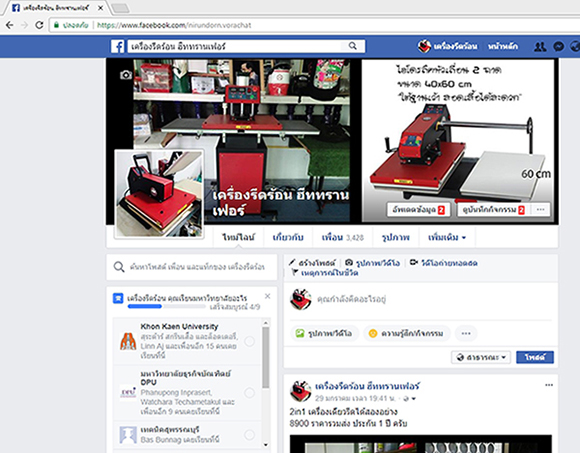
Task: Click the active browser tab title
Action: click(x=55, y=8)
